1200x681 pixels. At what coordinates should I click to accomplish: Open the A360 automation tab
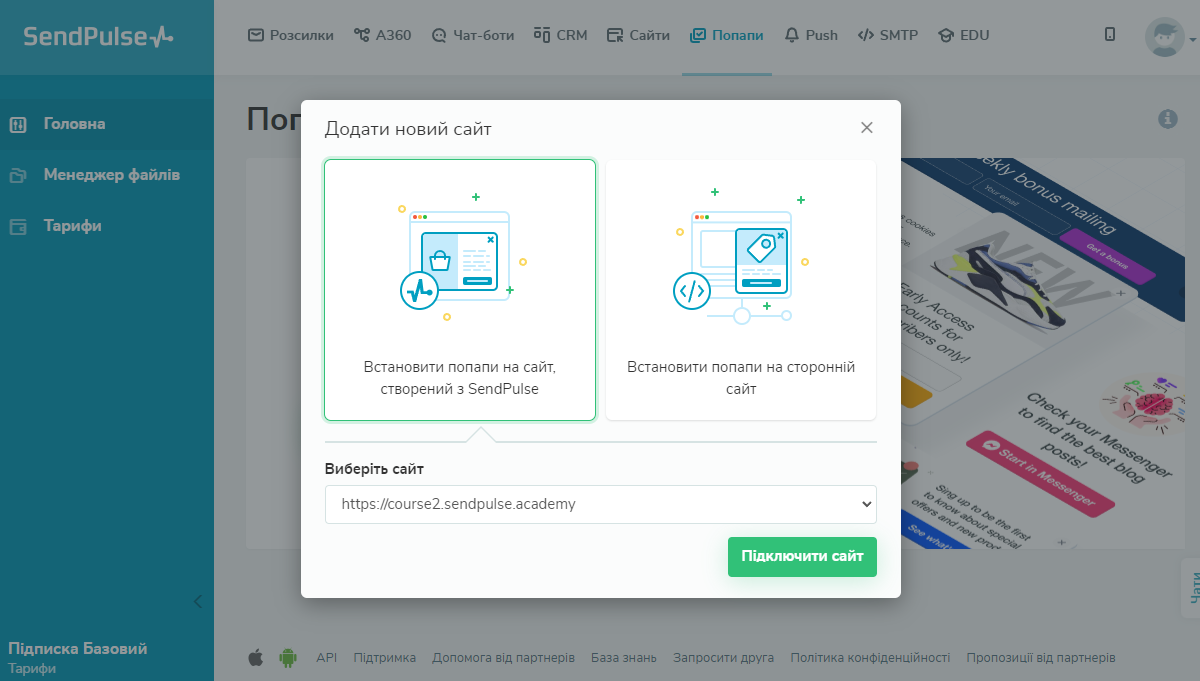point(382,35)
